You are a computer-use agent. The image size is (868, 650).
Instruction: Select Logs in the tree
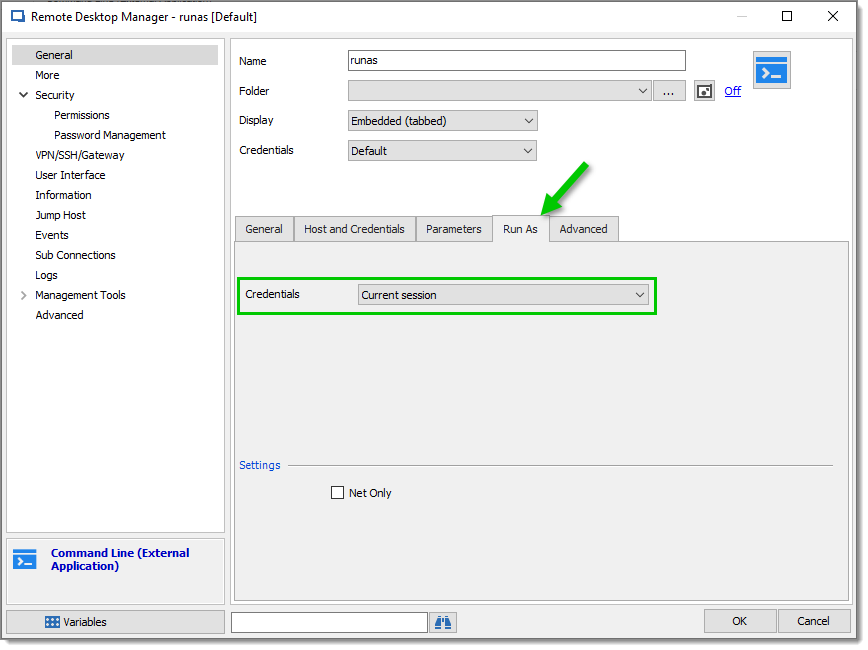click(x=46, y=275)
